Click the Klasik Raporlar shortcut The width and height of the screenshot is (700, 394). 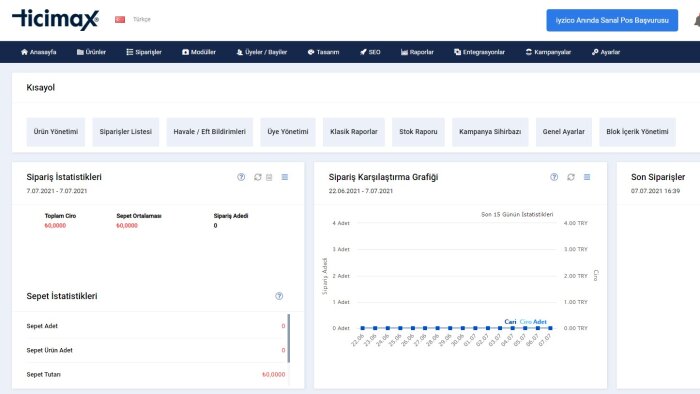(x=354, y=132)
